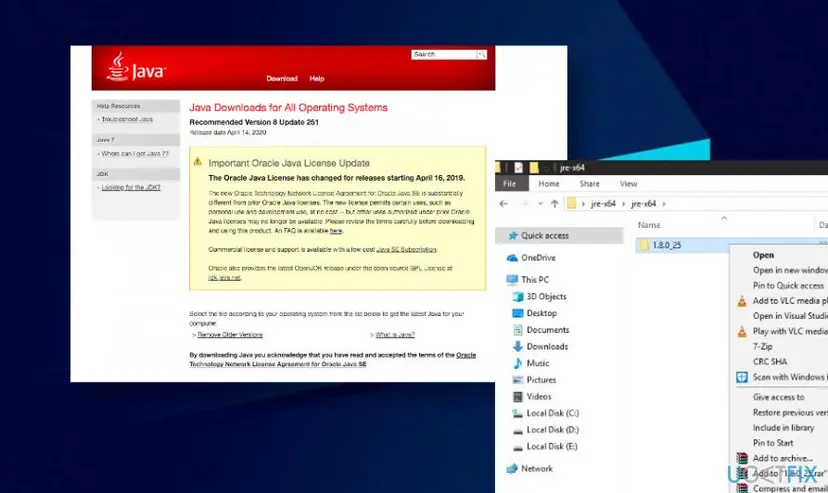Click the 1.8.0_25 folder icon

click(x=644, y=245)
